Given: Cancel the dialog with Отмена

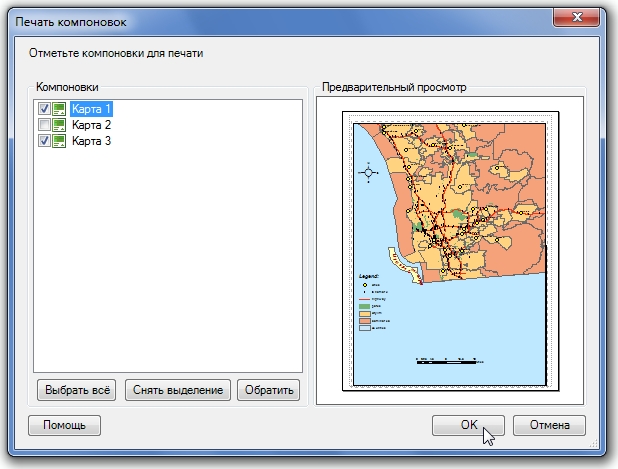Looking at the screenshot, I should pyautogui.click(x=549, y=425).
